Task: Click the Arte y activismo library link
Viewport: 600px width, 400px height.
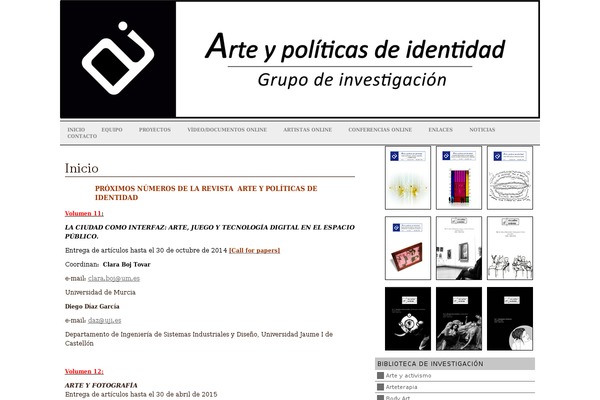Action: click(x=408, y=376)
